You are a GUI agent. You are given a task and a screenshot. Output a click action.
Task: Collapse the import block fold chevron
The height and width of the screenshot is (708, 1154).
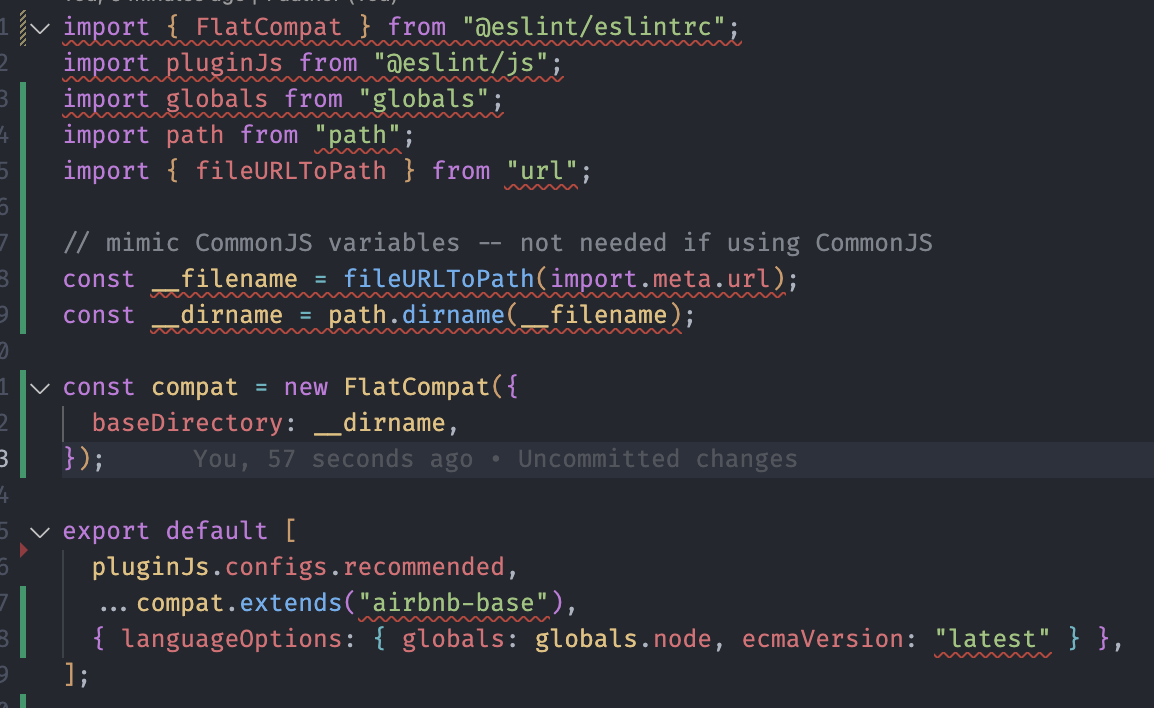pyautogui.click(x=40, y=29)
